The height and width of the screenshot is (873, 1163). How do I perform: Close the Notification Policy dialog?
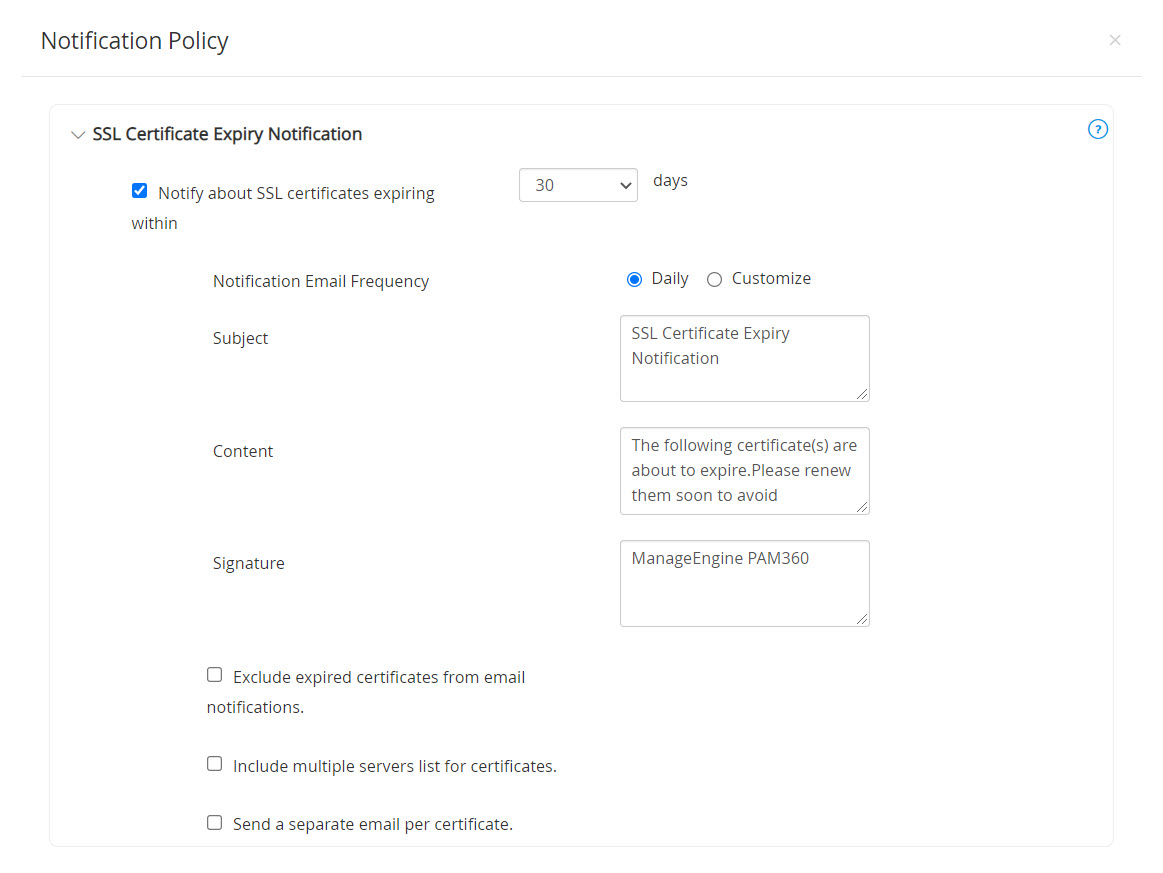point(1115,40)
